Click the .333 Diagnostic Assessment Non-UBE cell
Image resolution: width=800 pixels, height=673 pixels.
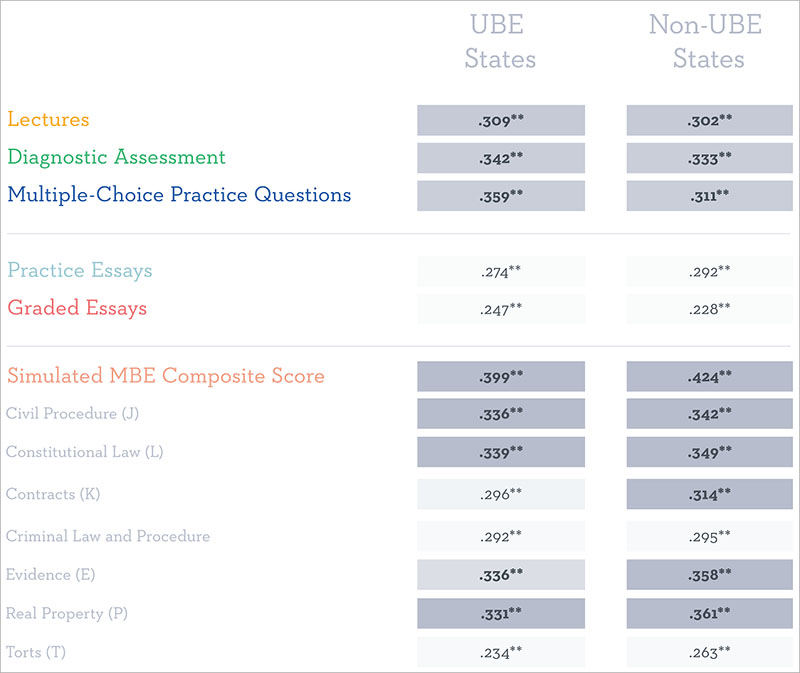(709, 158)
